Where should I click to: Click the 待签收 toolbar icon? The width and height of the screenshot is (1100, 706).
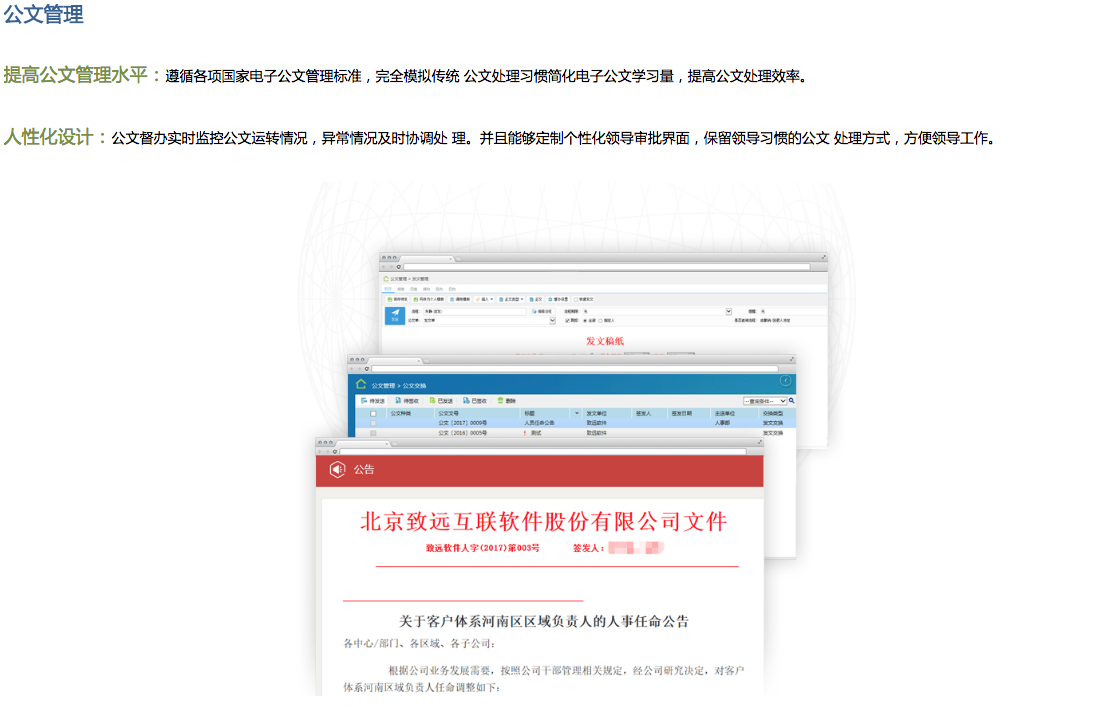(x=398, y=400)
